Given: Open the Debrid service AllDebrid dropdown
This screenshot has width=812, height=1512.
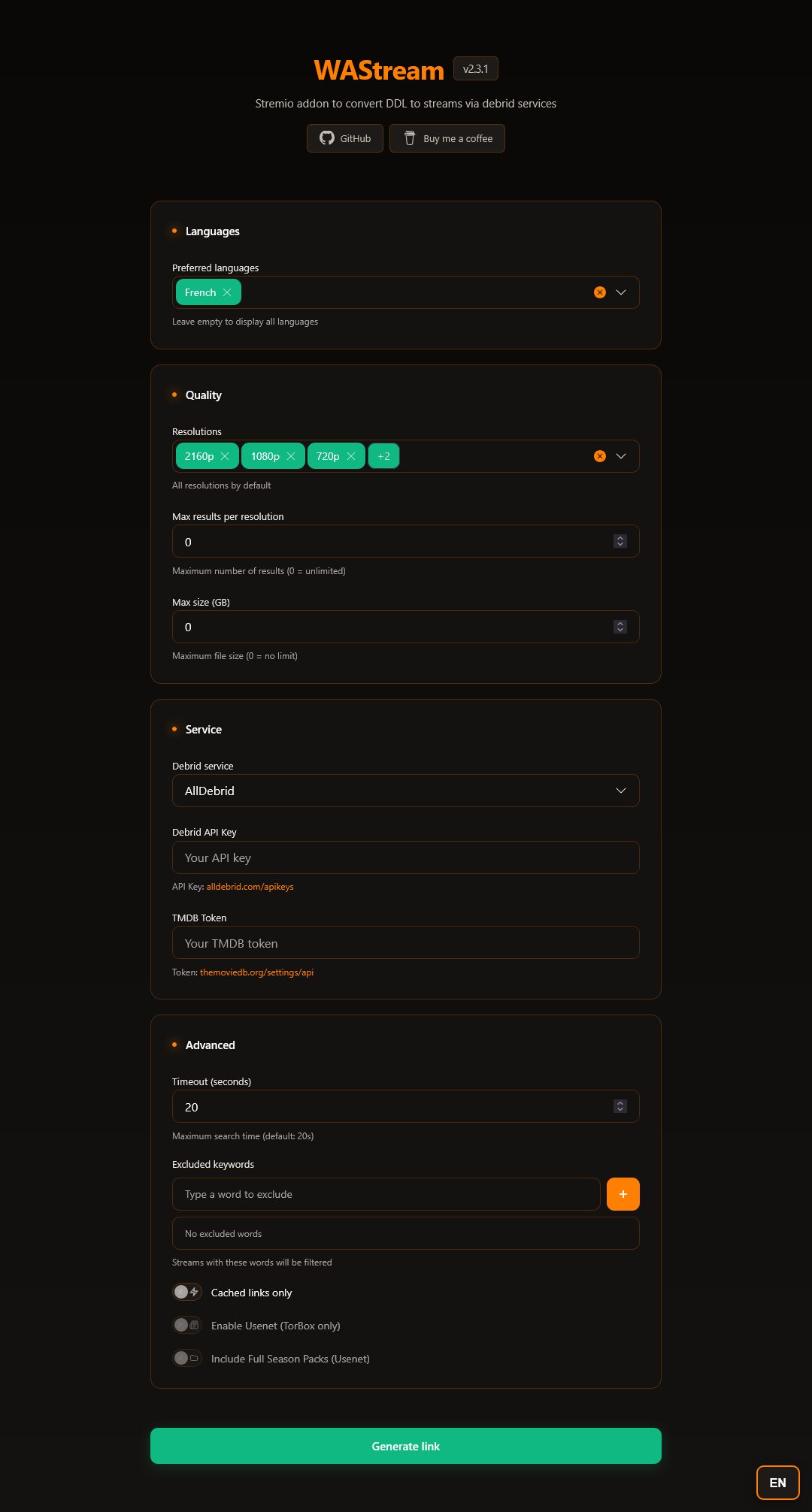Looking at the screenshot, I should (x=405, y=791).
